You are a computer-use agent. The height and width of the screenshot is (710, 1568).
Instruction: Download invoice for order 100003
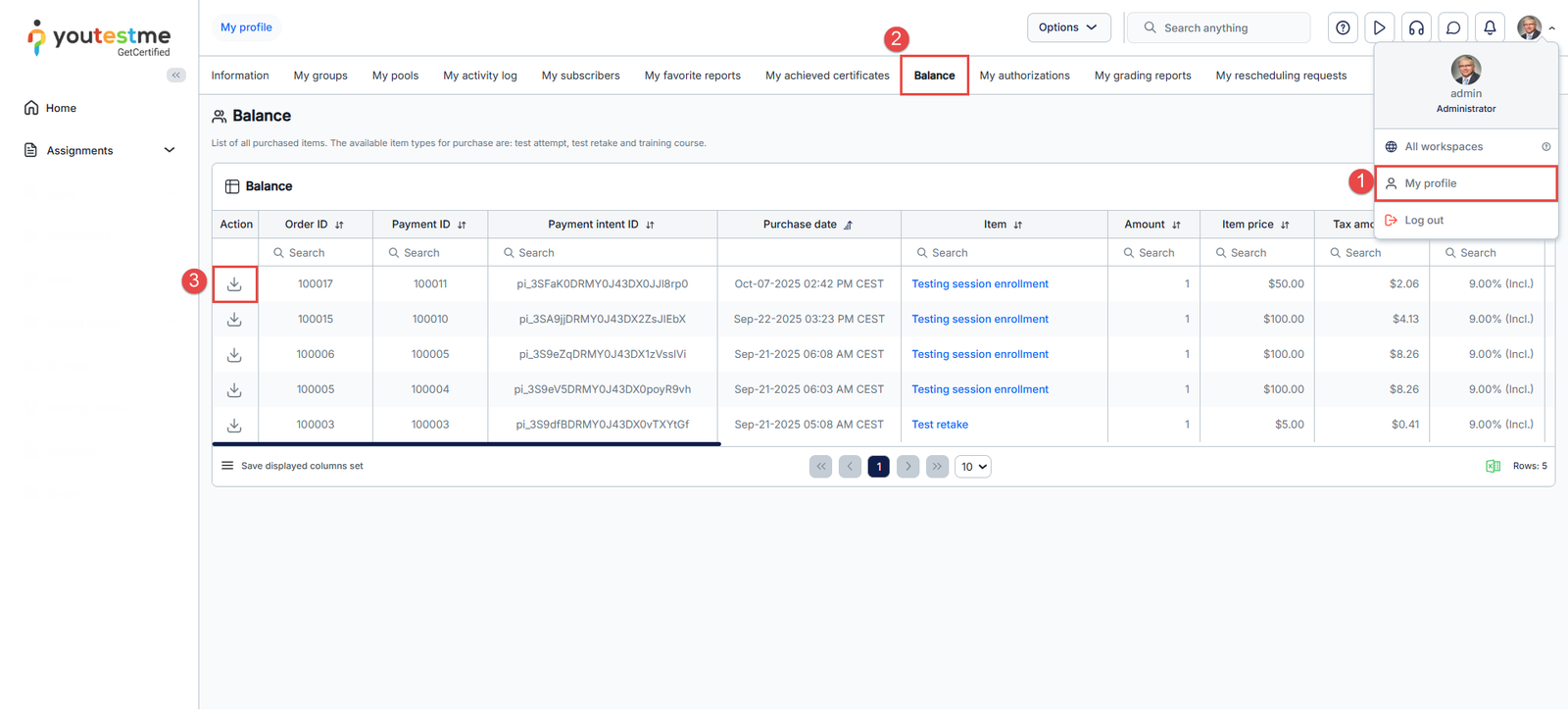tap(234, 426)
